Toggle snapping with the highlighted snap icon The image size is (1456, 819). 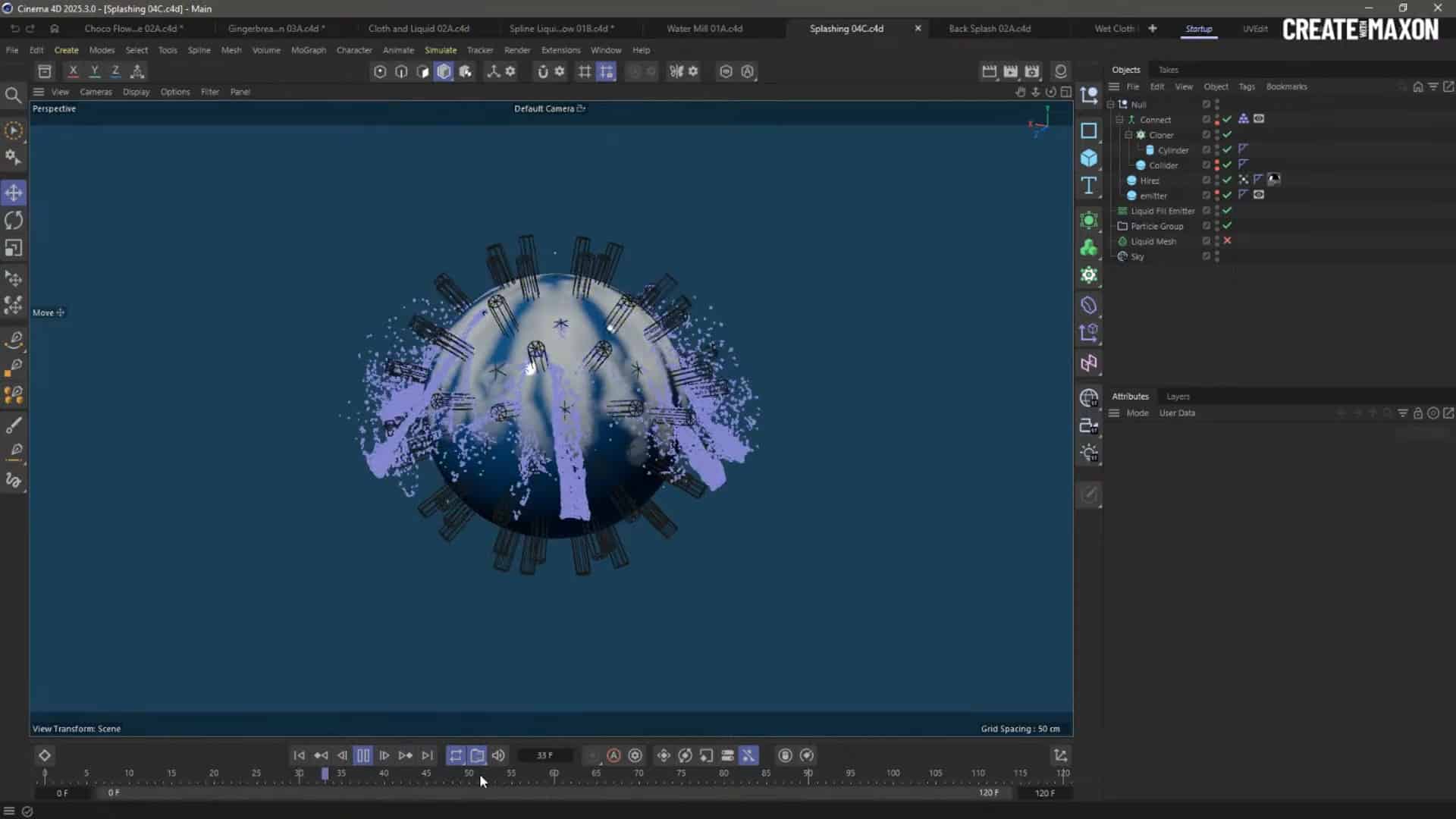[607, 71]
